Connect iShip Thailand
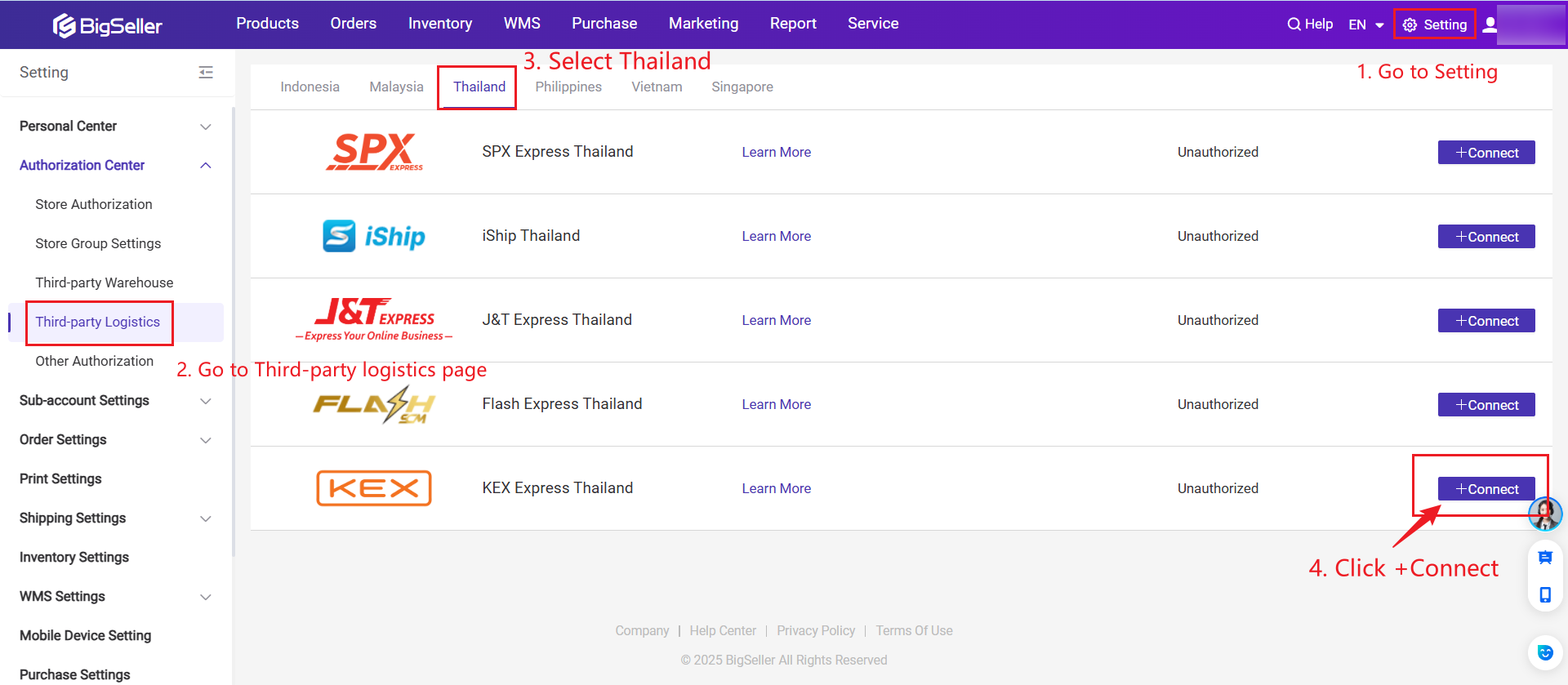 (x=1486, y=237)
